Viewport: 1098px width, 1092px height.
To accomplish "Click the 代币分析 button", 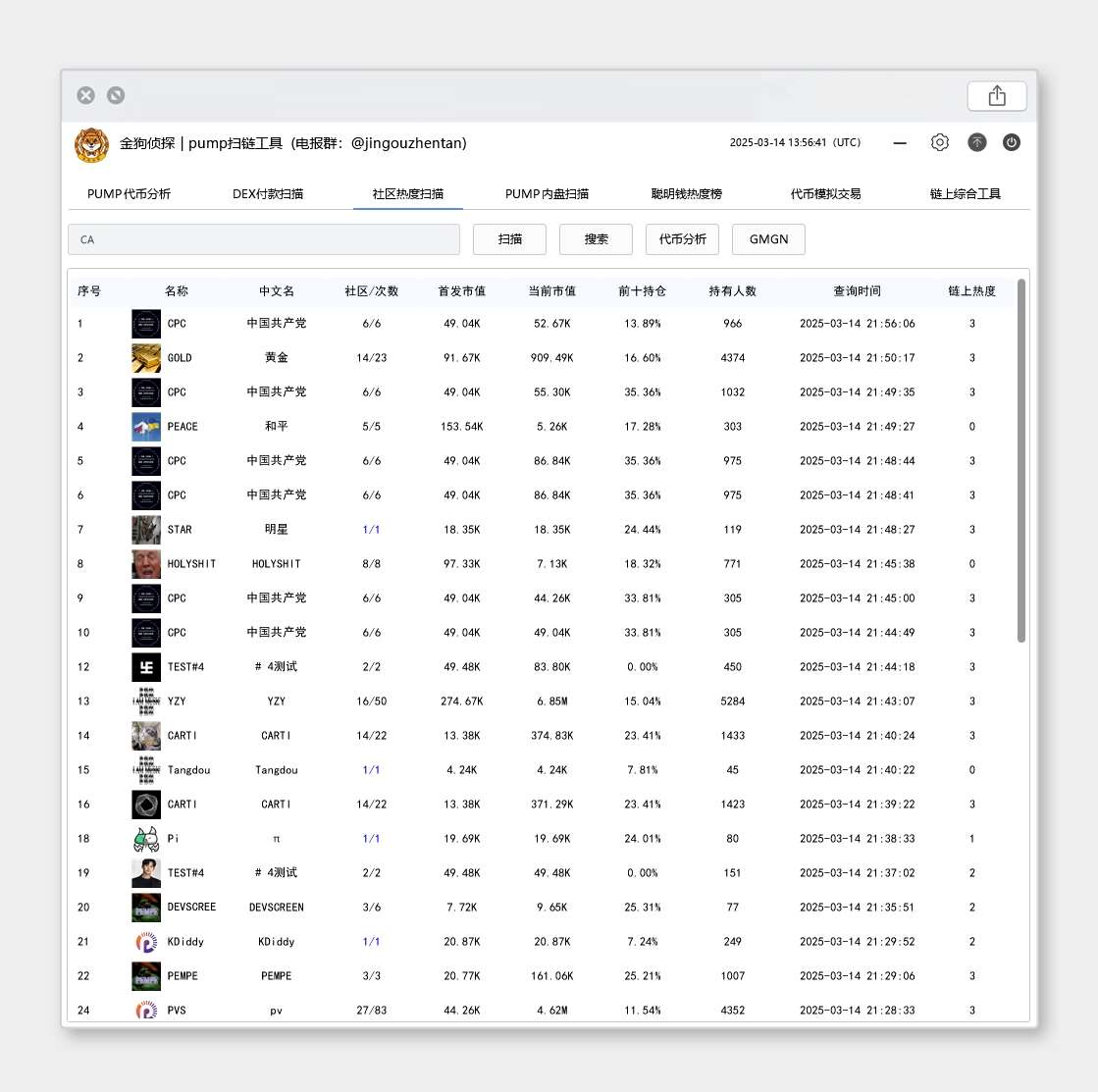I will pos(682,239).
